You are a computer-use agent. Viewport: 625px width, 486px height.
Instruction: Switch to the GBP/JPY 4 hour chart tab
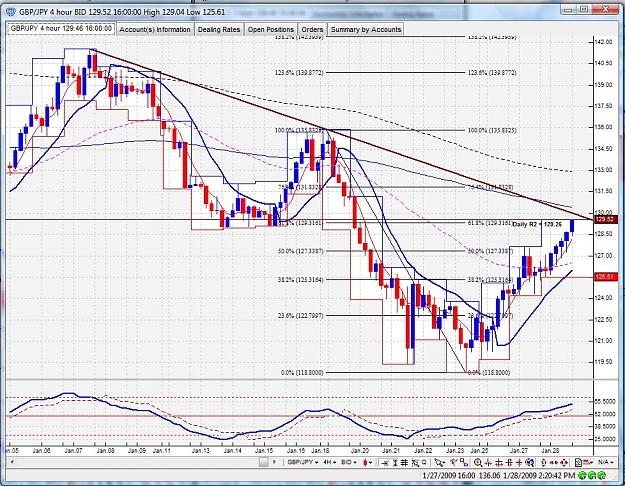[61, 29]
